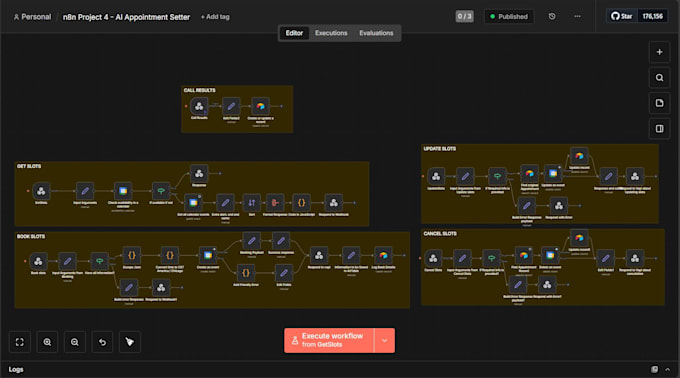Image resolution: width=680 pixels, height=378 pixels.
Task: Select Cancel Slots webhook trigger node
Action: [433, 258]
